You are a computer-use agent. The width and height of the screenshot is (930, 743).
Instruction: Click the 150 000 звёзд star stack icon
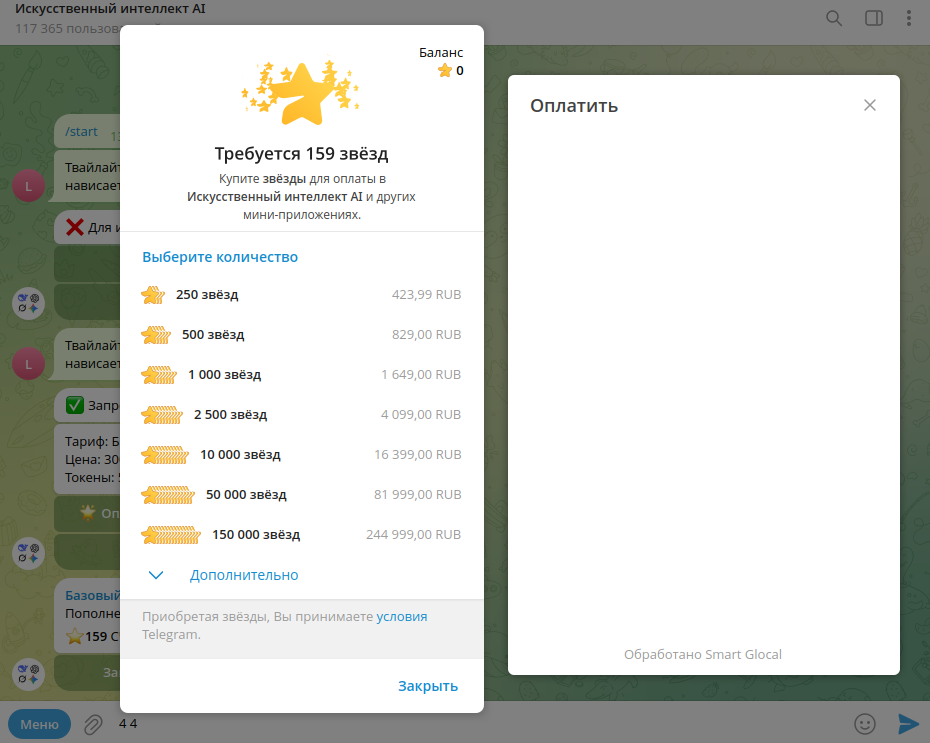[171, 535]
